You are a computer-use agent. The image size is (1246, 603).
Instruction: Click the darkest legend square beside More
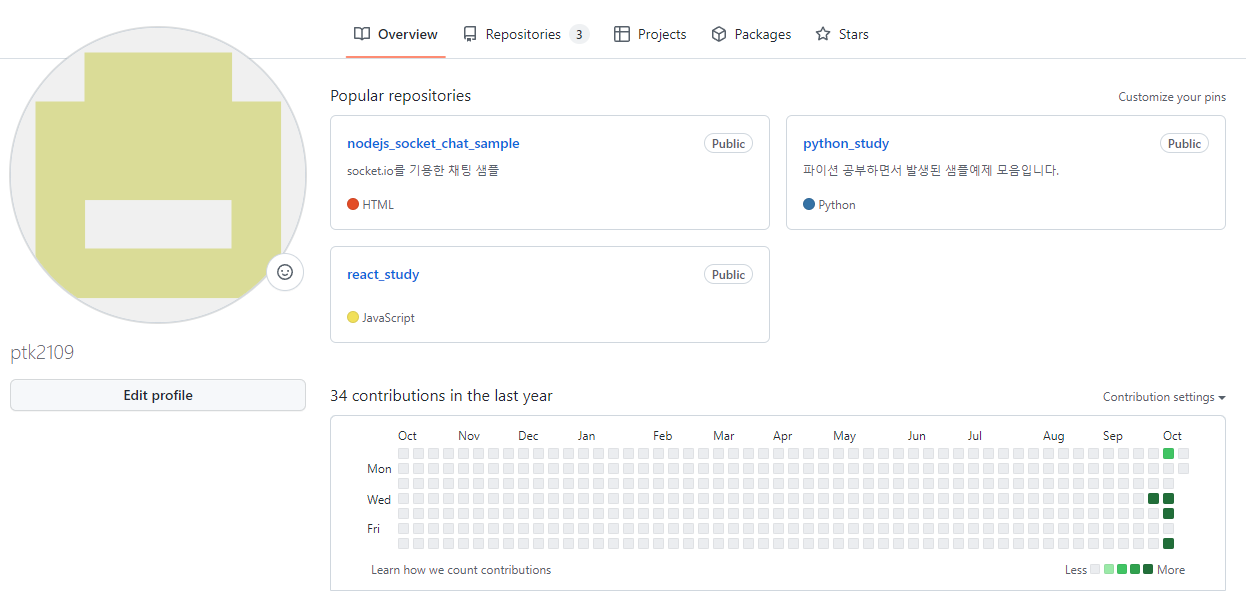tap(1148, 569)
